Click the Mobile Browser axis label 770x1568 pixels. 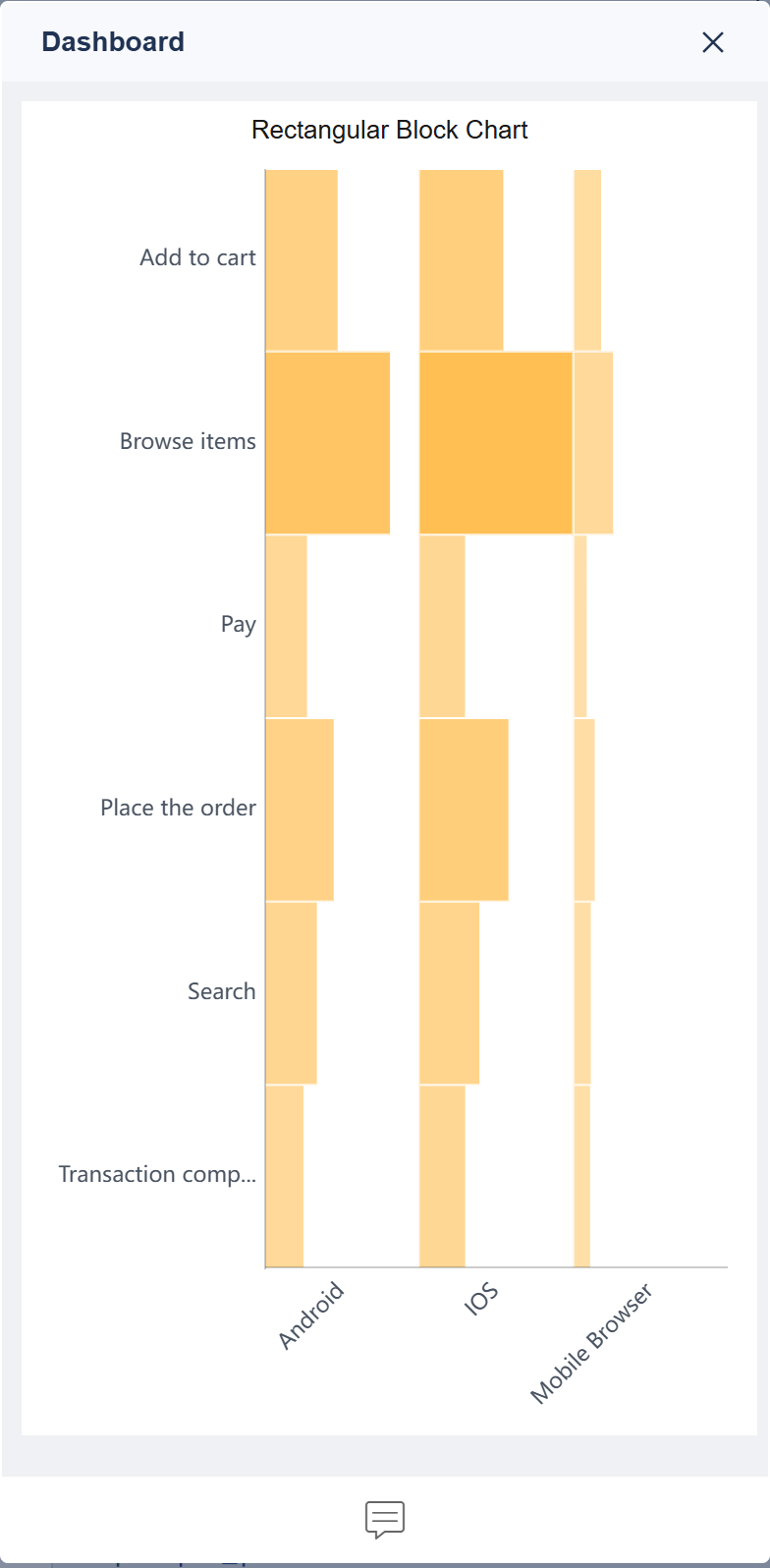coord(591,1343)
